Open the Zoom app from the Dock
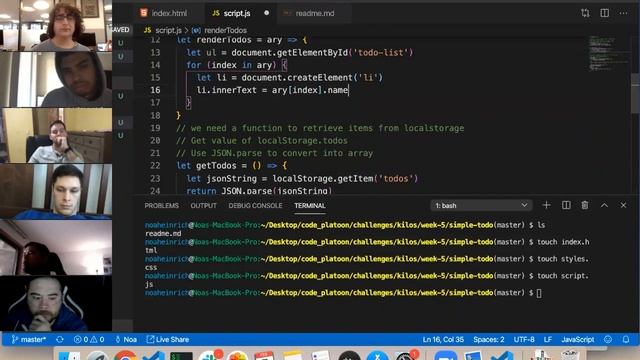 (445, 356)
